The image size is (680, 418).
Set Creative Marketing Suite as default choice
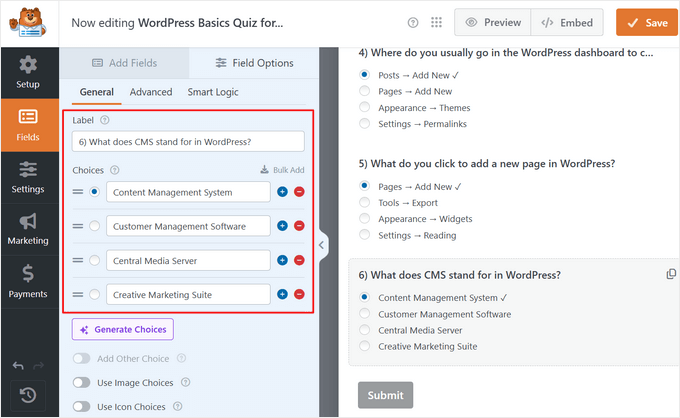(94, 294)
